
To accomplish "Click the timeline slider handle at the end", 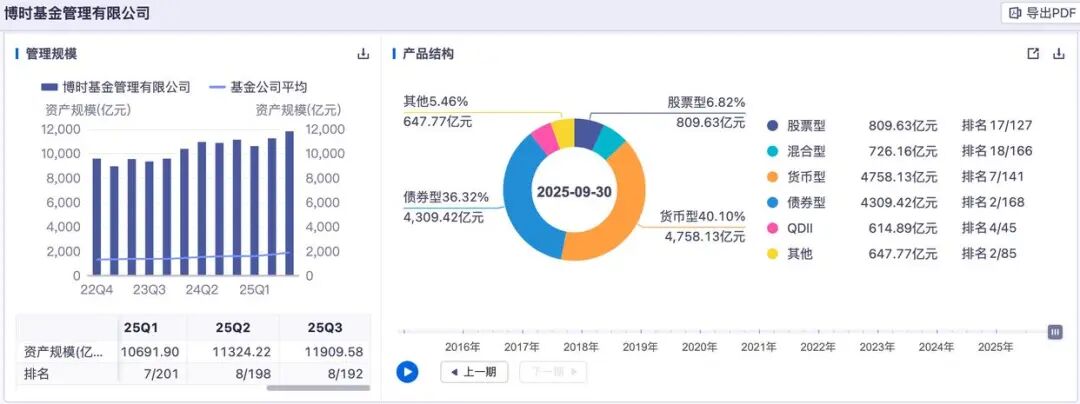I will 1055,332.
